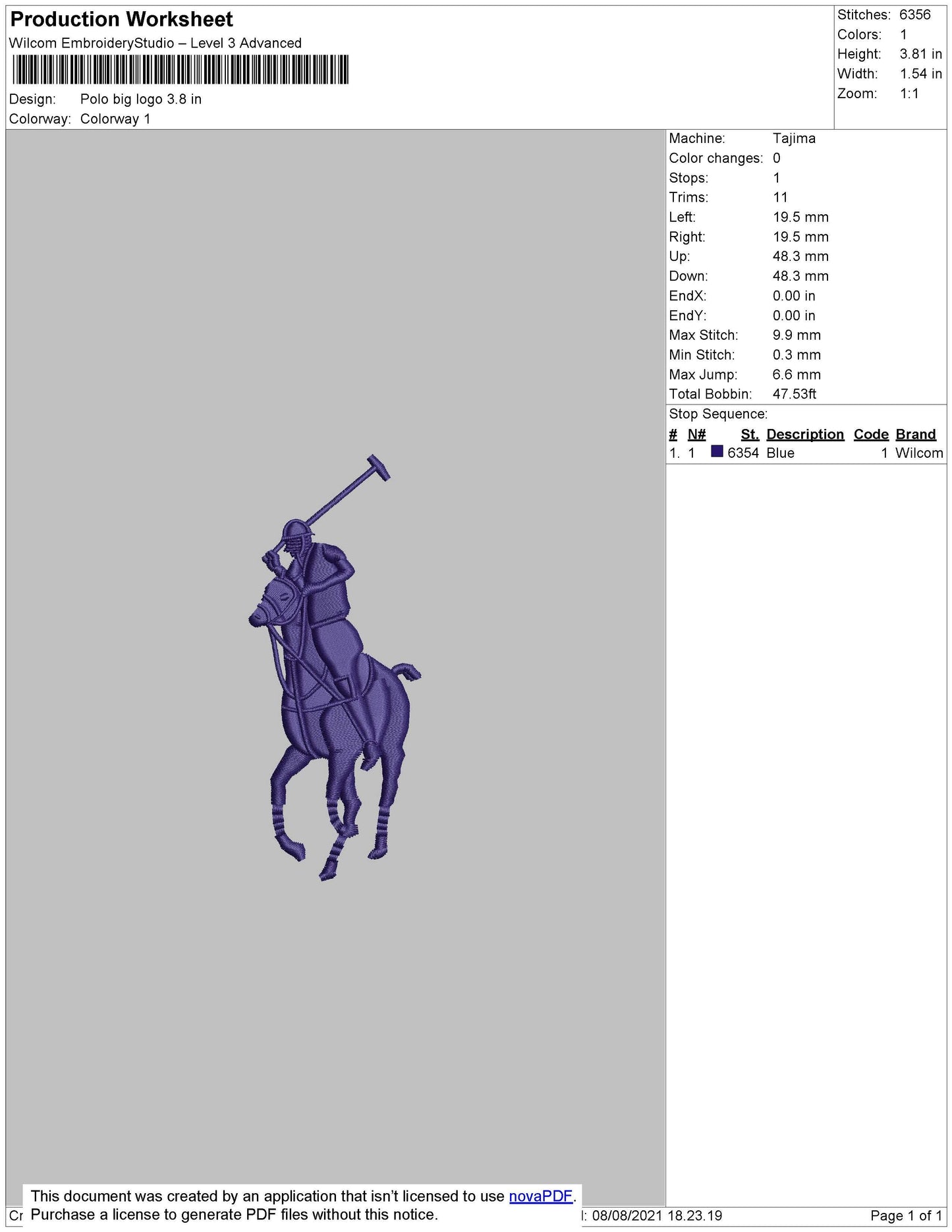The image size is (952, 1232).
Task: Click the 'EndX:' label
Action: pyautogui.click(x=687, y=296)
